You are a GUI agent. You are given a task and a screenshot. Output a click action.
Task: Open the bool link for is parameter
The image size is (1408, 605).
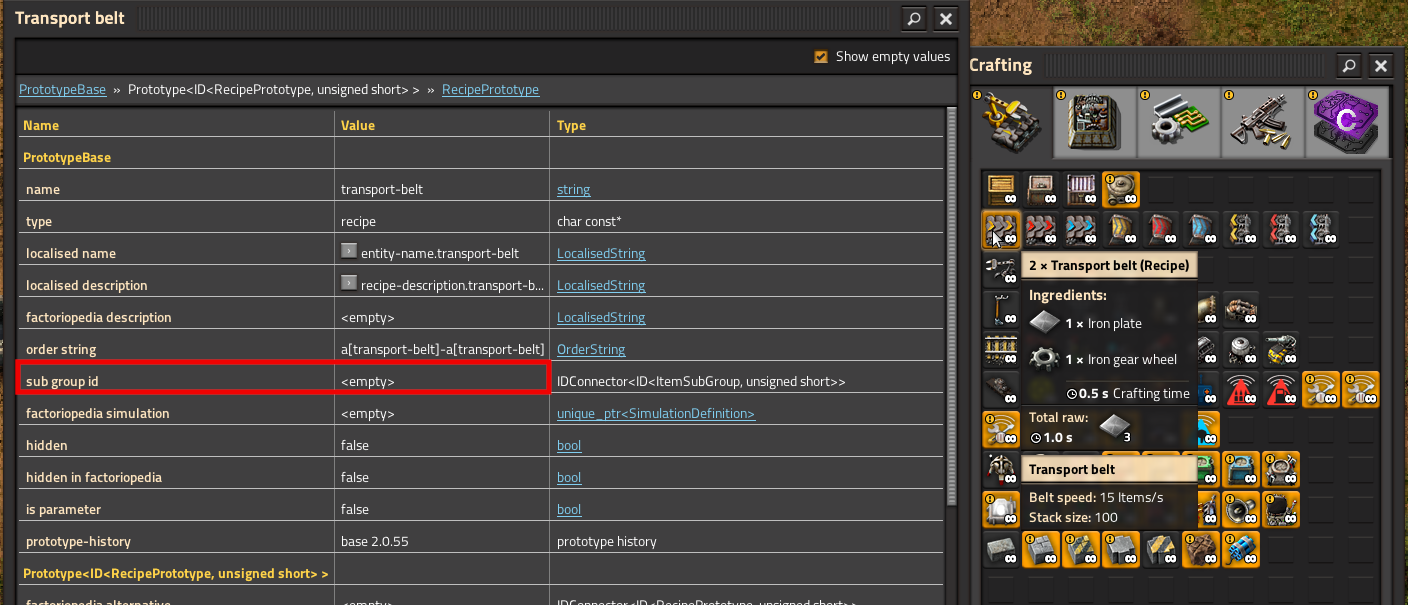[569, 510]
